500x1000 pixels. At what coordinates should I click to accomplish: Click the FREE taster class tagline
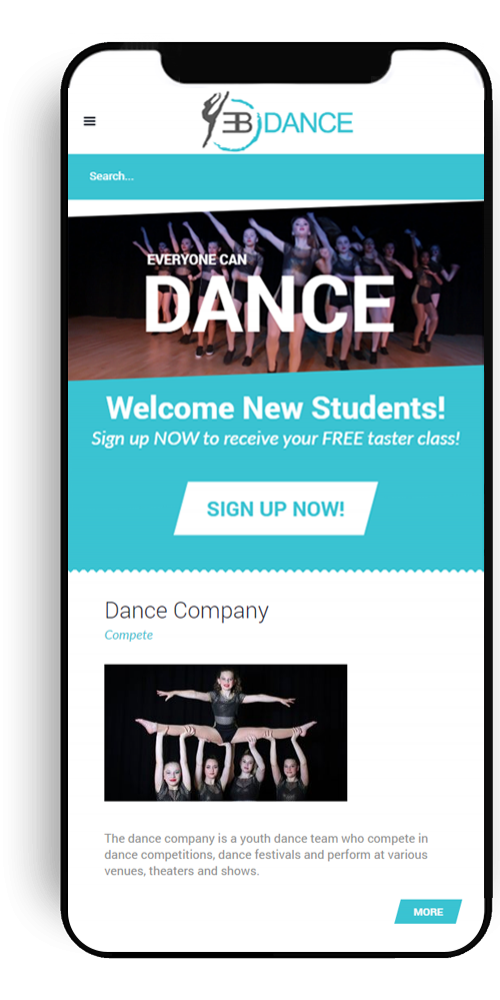coord(276,439)
